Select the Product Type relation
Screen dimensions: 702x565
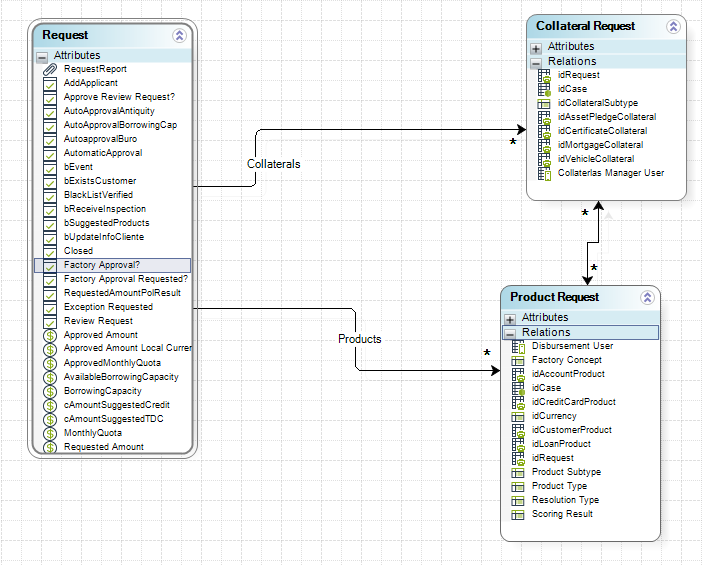559,486
